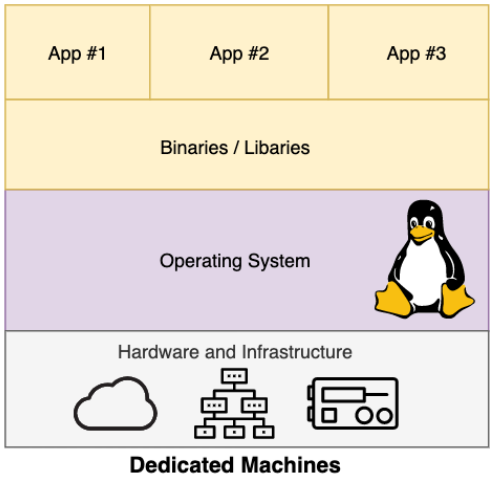
Task: Select the App #2 box
Action: pos(239,52)
